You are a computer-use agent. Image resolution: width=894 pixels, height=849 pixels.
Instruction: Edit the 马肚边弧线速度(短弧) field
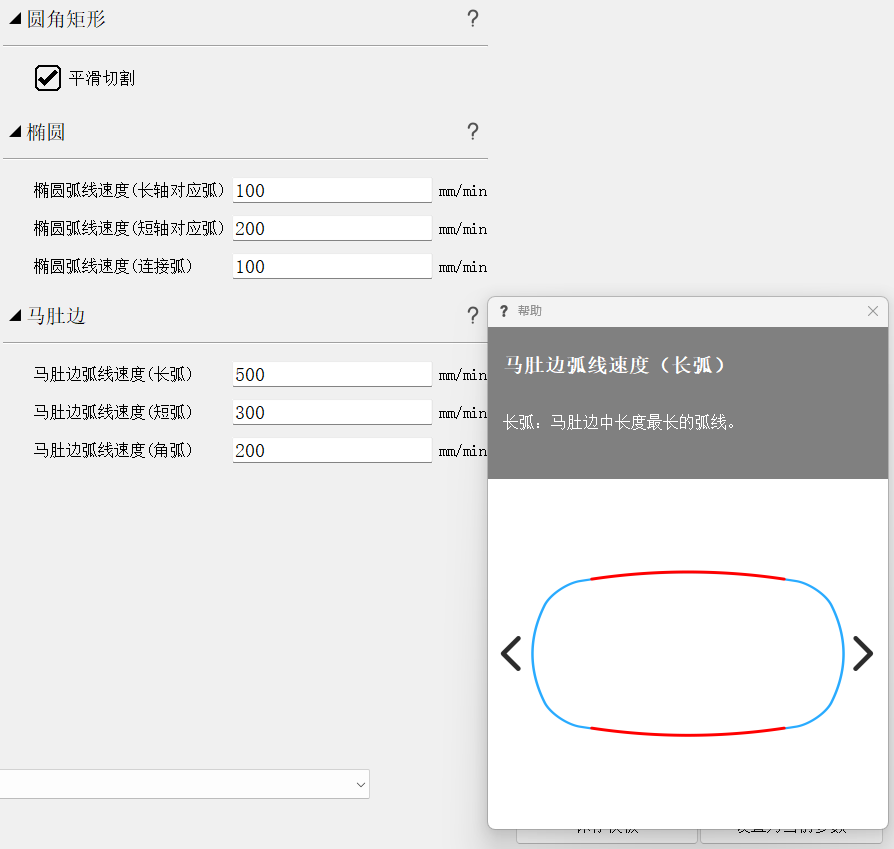tap(332, 412)
